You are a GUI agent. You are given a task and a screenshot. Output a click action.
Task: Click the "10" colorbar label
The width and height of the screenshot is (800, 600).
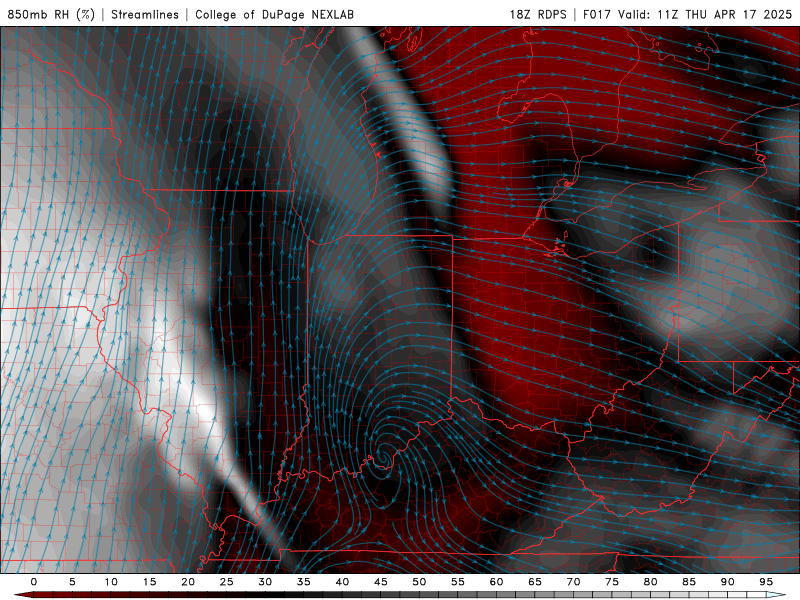111,582
